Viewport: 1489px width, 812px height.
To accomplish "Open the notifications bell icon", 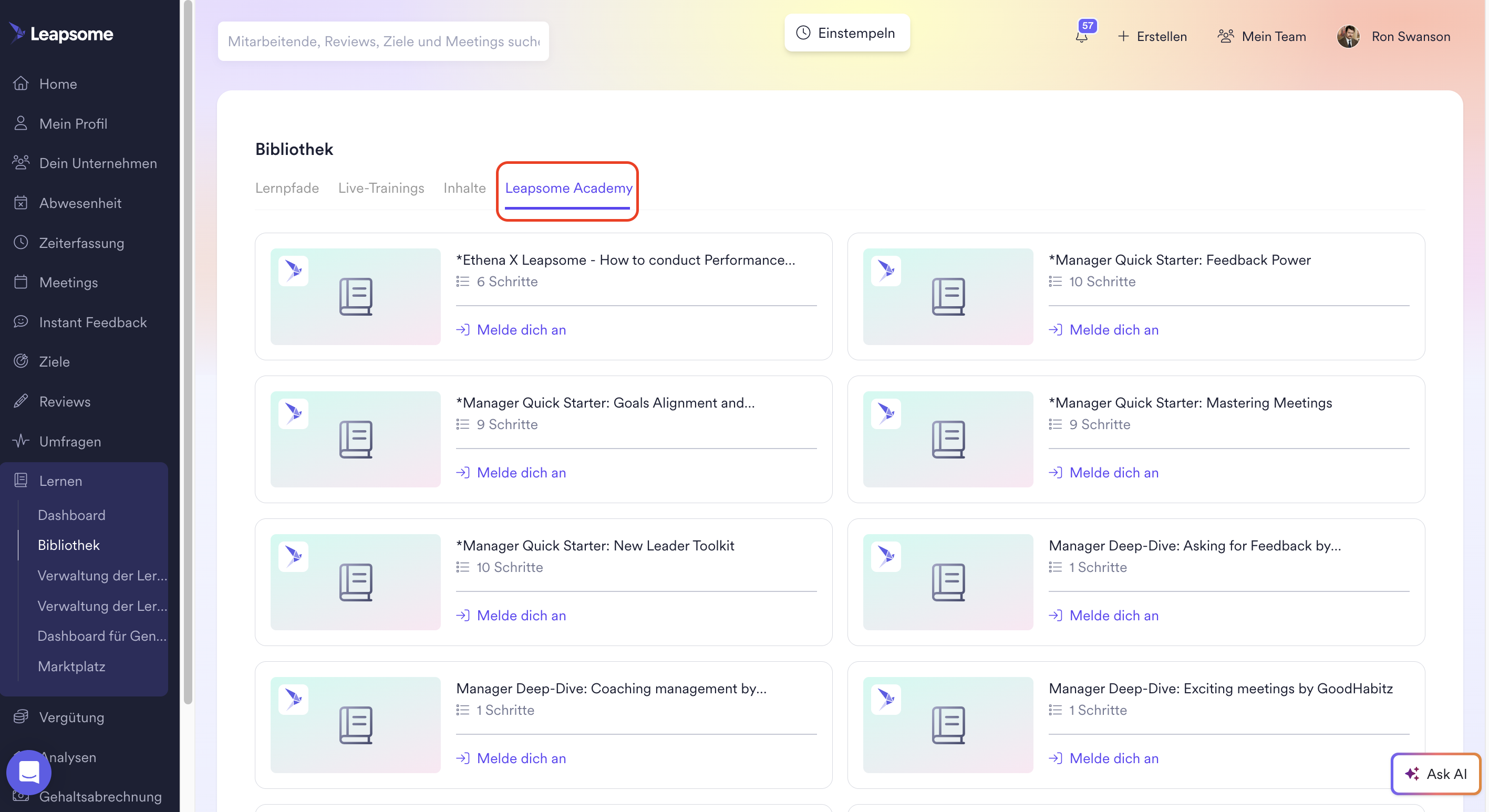I will coord(1081,37).
